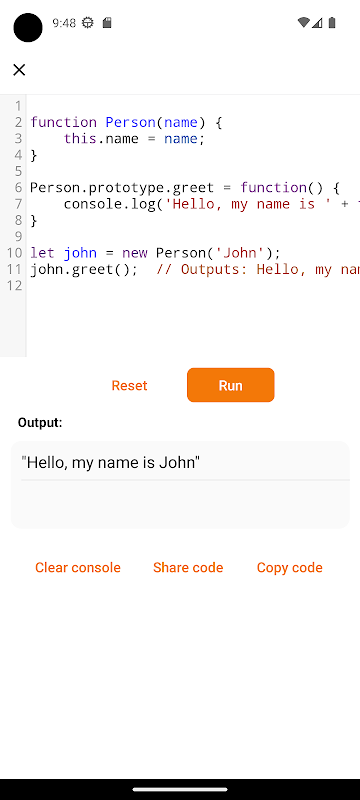This screenshot has height=800, width=360.
Task: Clear console output
Action: click(78, 567)
